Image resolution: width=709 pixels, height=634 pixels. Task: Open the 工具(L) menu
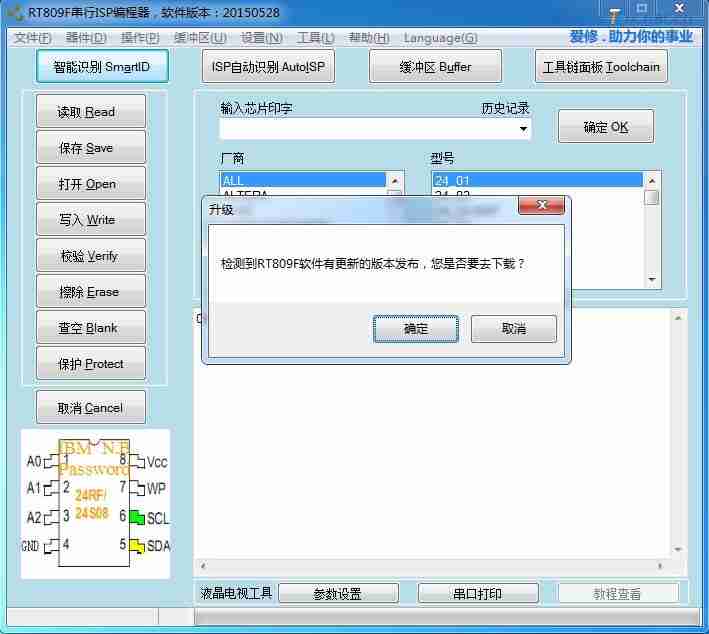coord(315,38)
